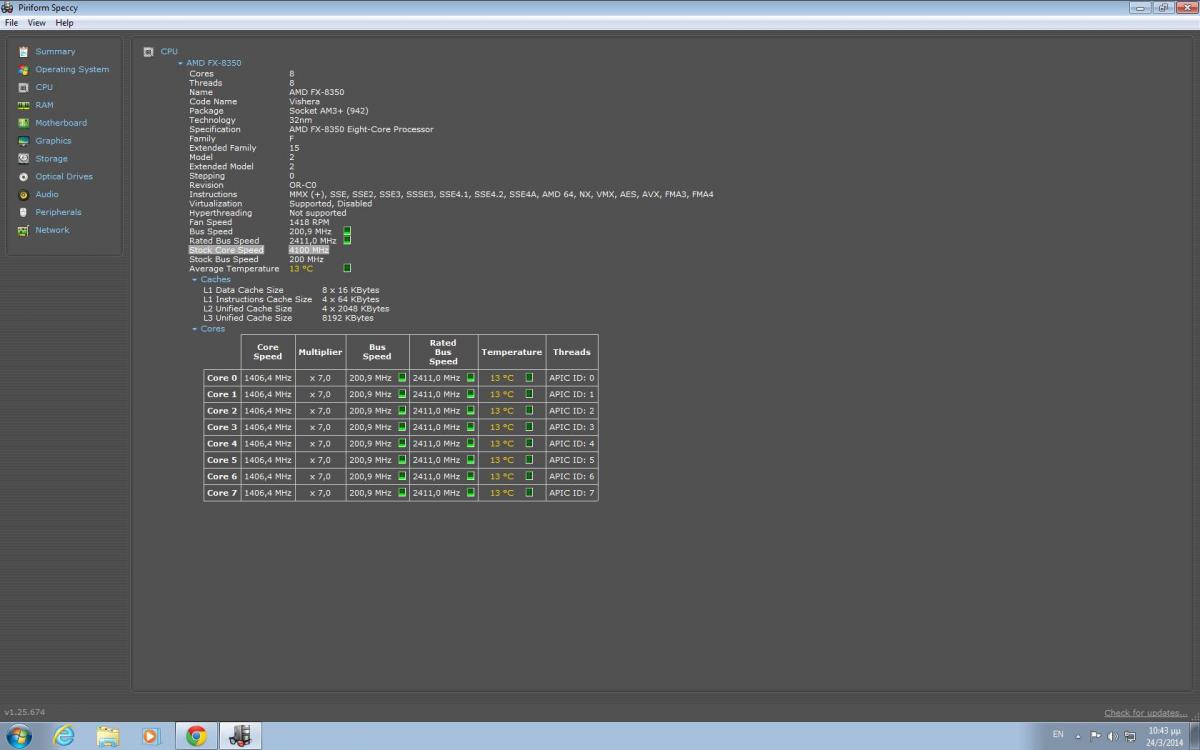1200x750 pixels.
Task: Click the CPU header icon in main panel
Action: [148, 51]
